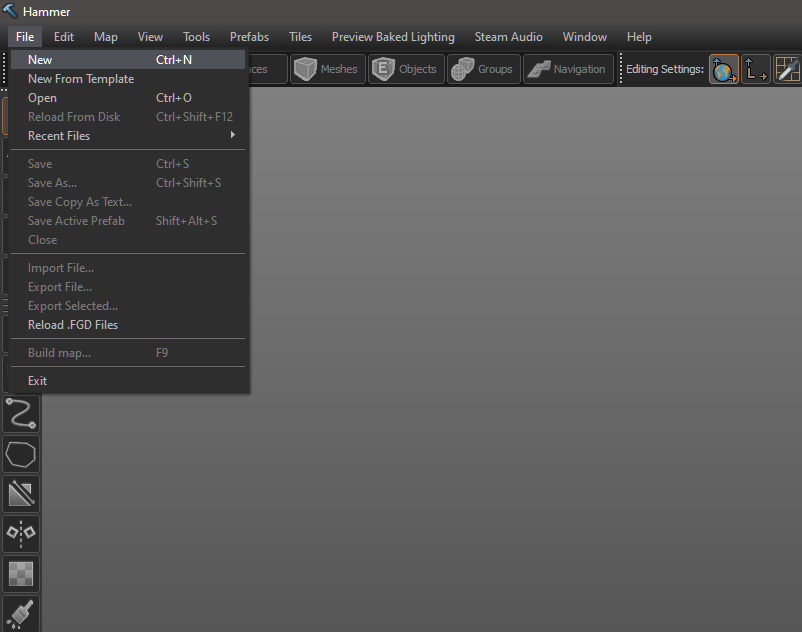Image resolution: width=802 pixels, height=632 pixels.
Task: Click the Hammer app icon in title bar
Action: 10,11
